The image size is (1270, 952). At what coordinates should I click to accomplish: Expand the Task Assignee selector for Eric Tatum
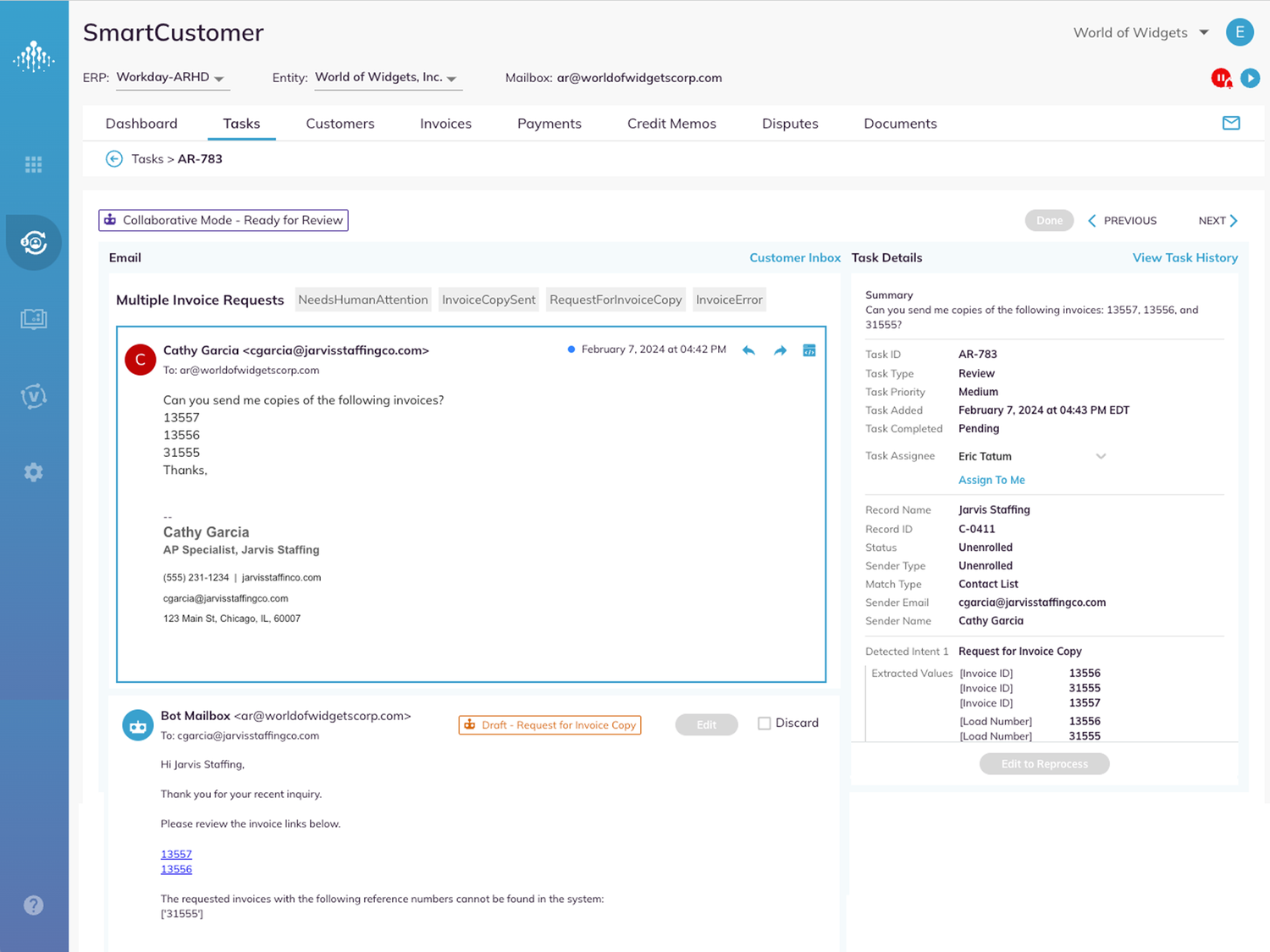(x=1101, y=456)
